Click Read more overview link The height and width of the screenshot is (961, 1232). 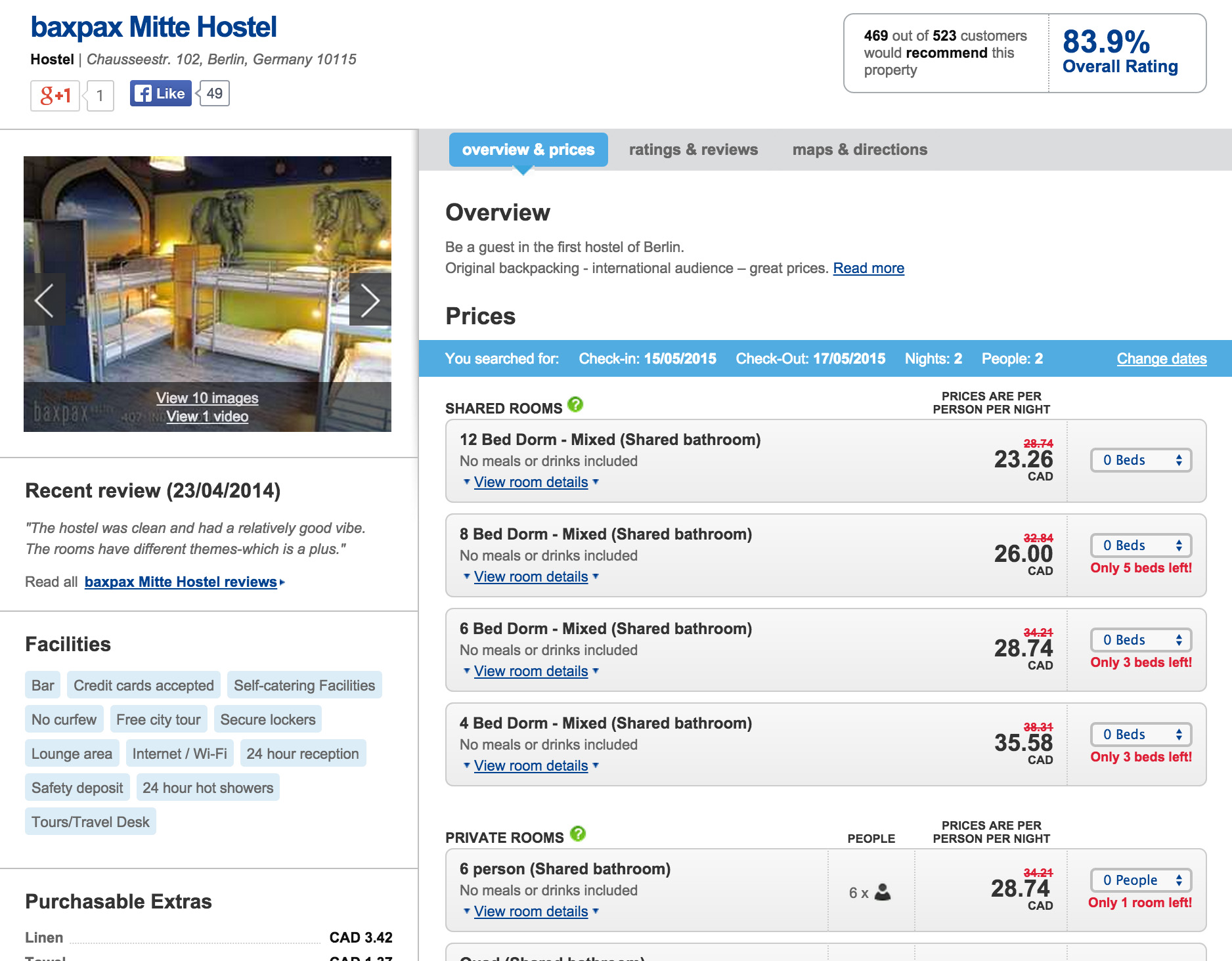coord(869,268)
